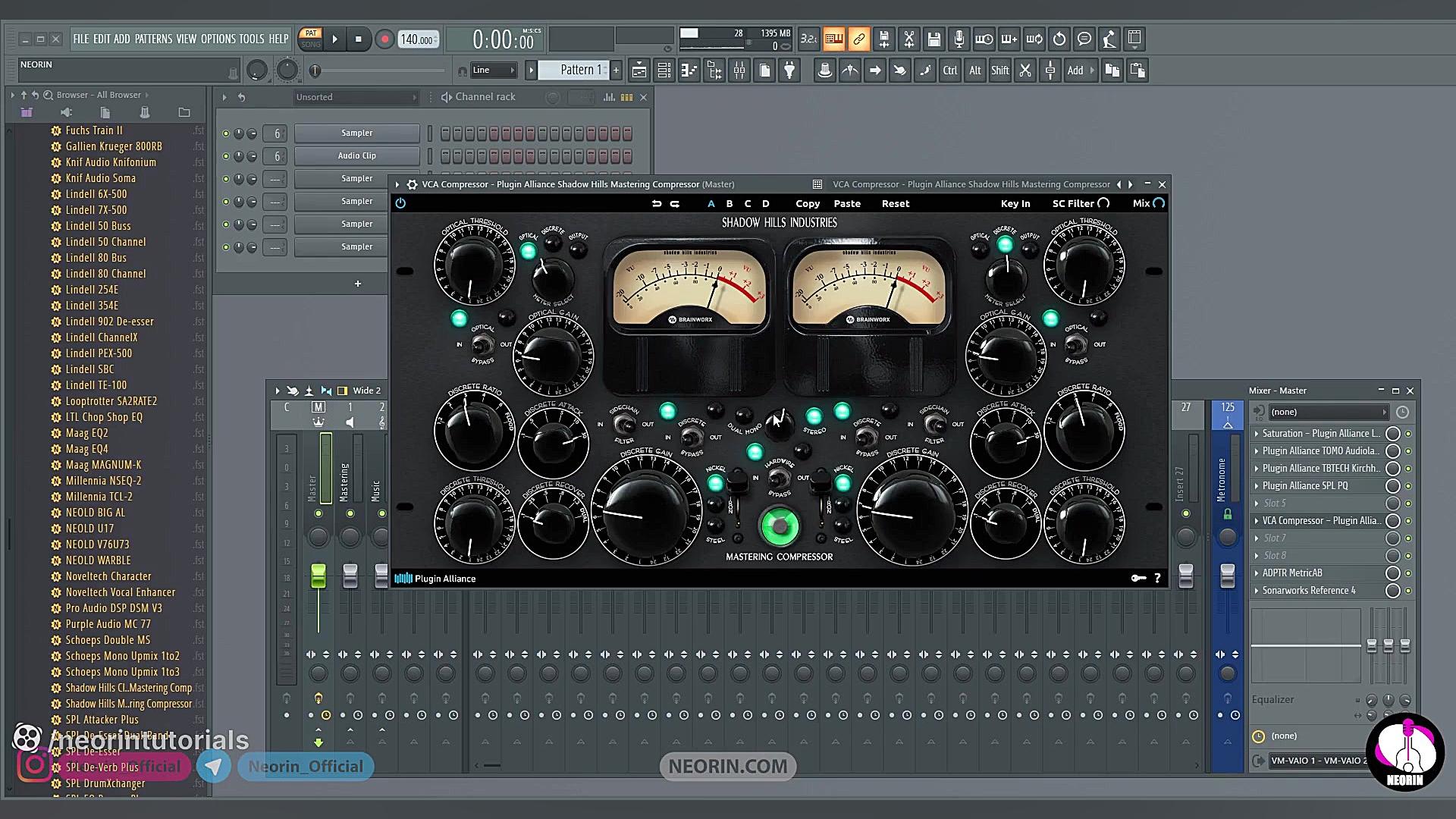Toggle PAT/SONG mode switch

click(311, 39)
